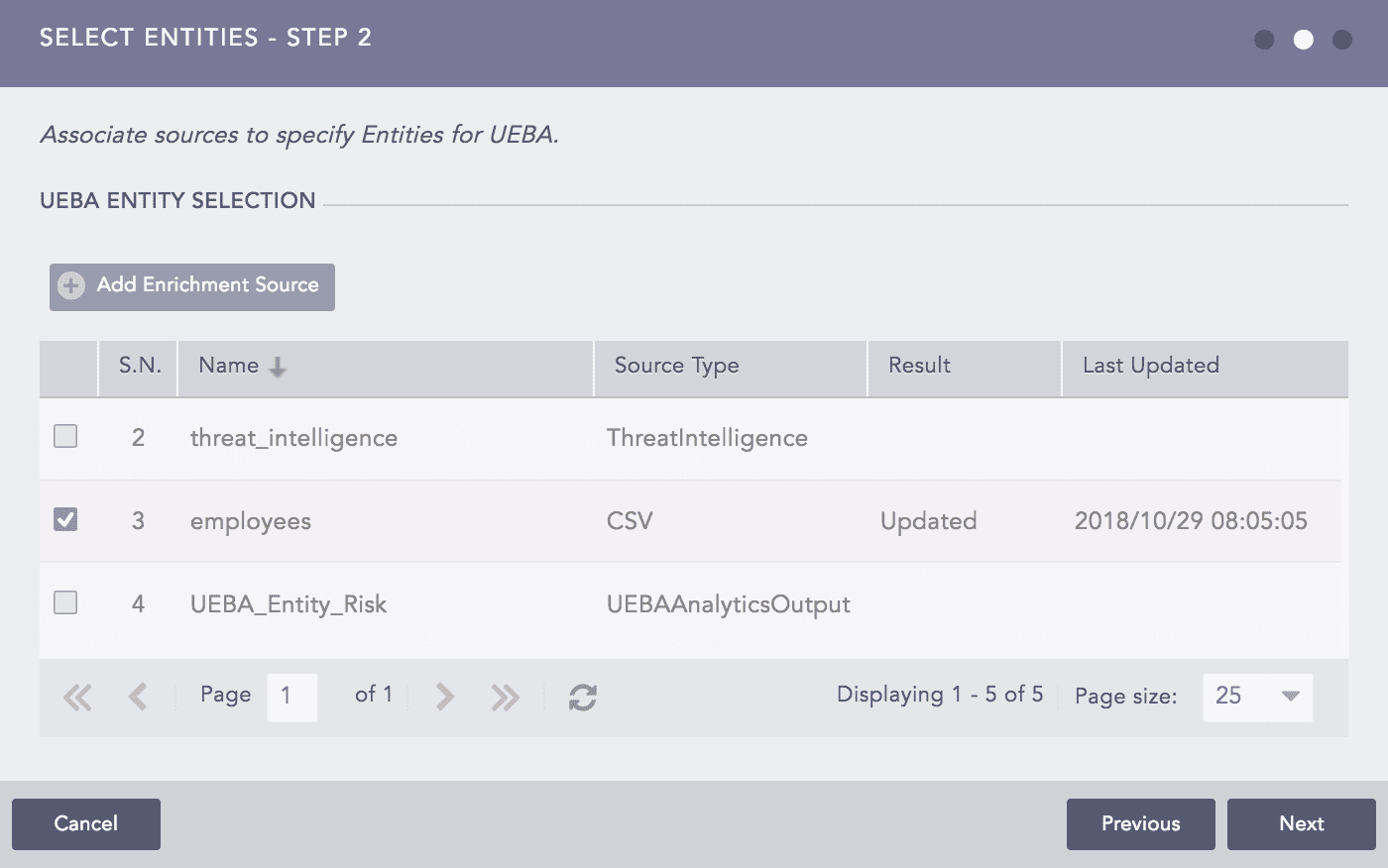
Task: Click inside the Page number input field
Action: [292, 697]
